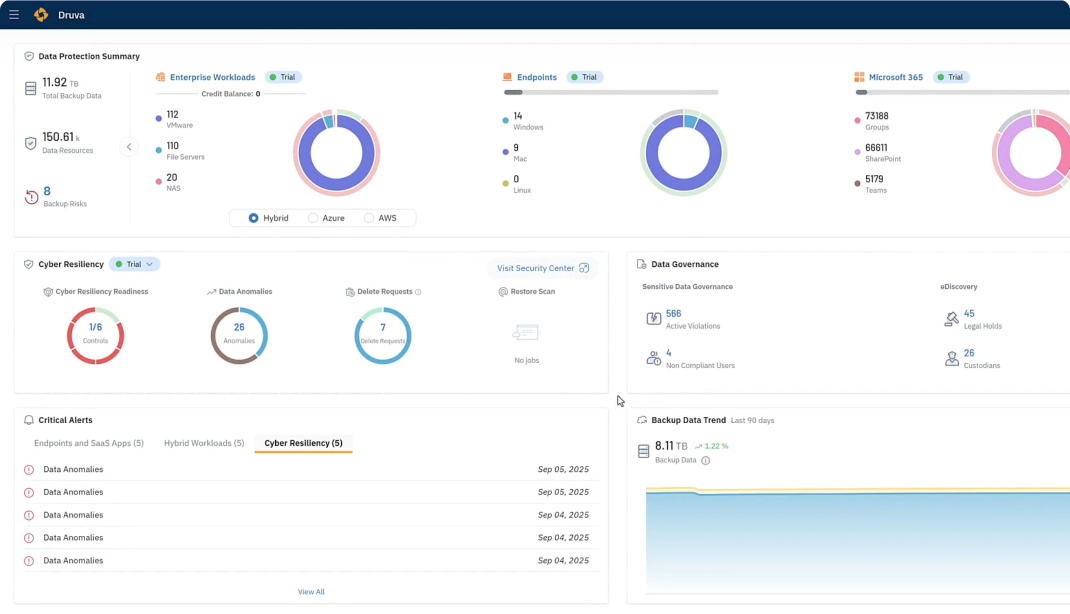Switch to Endpoints and SaaS Apps tab
1070x614 pixels.
(x=89, y=443)
